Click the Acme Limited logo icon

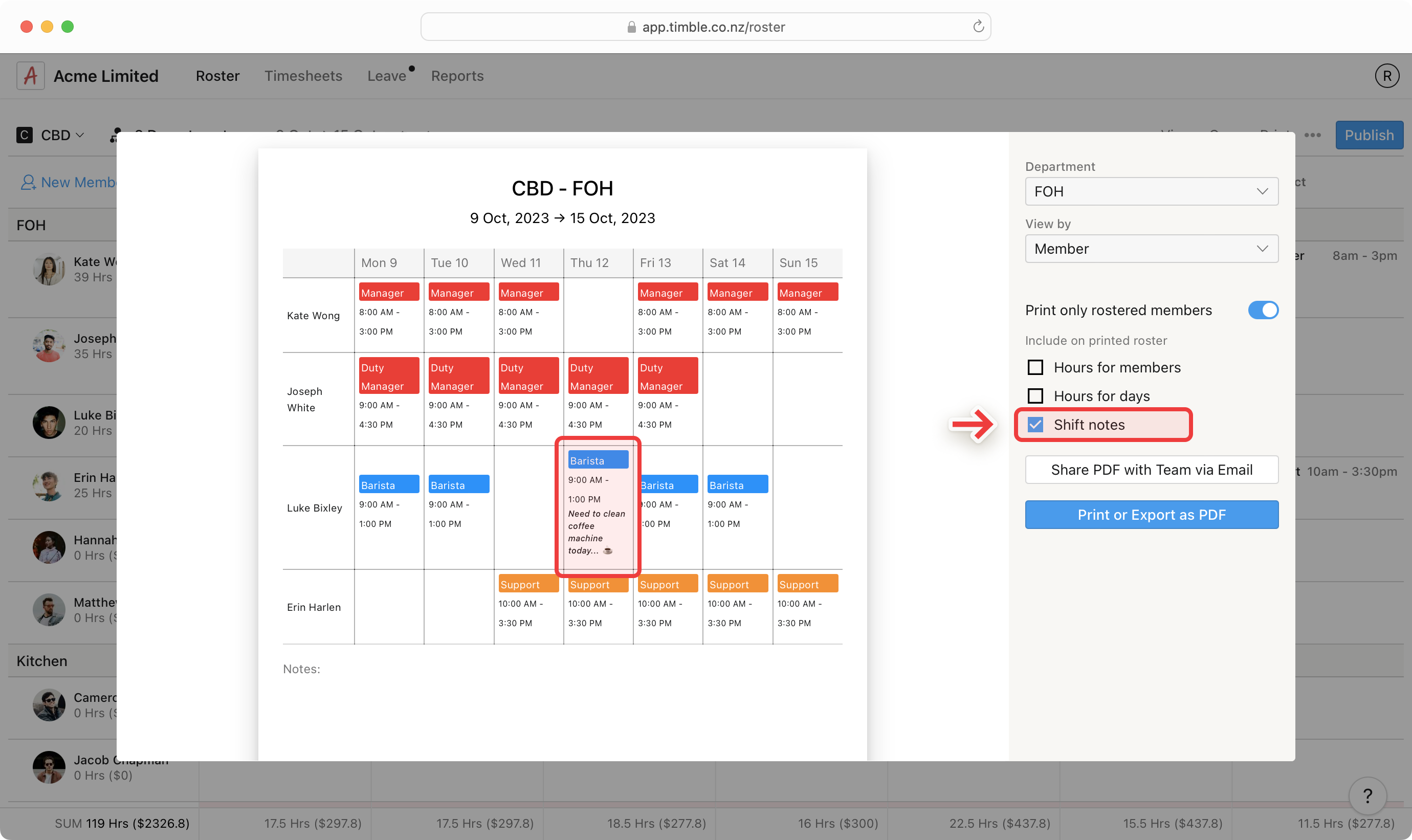click(x=31, y=76)
